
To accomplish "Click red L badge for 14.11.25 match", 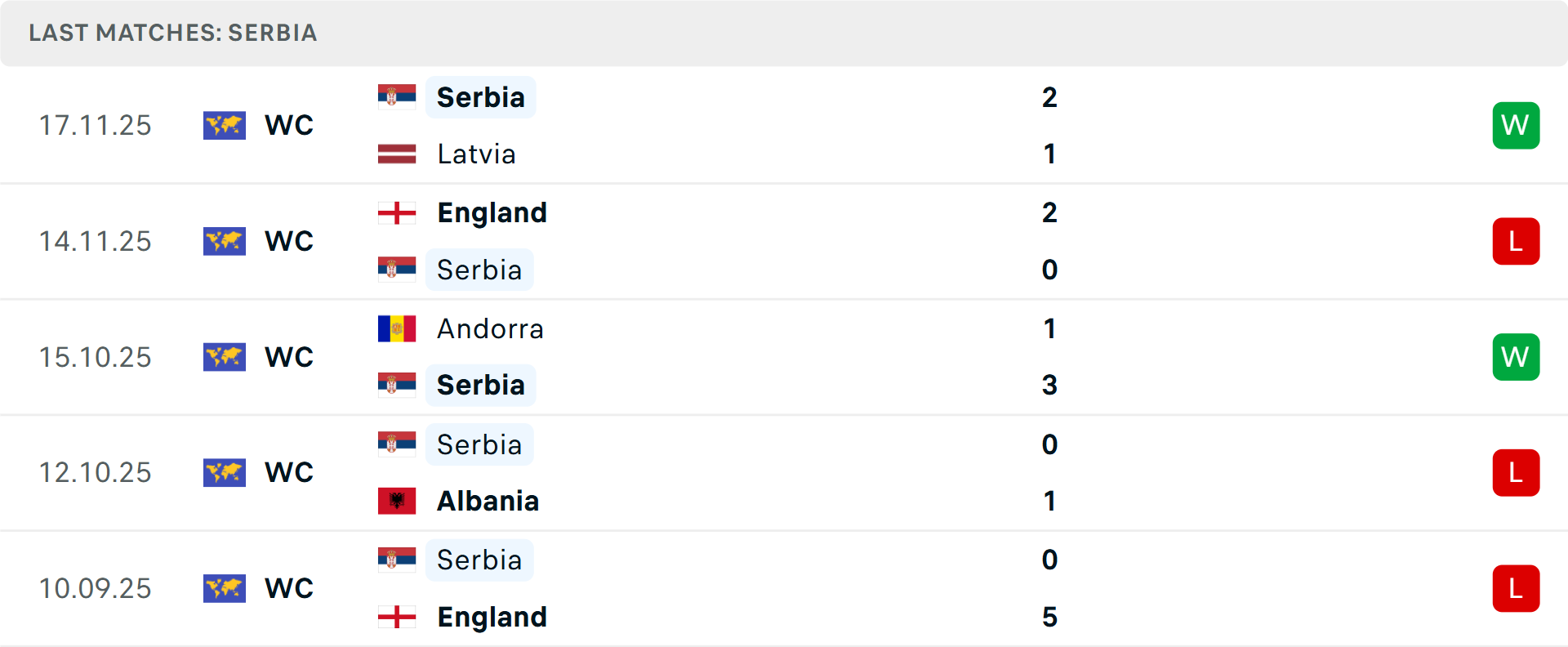I will tap(1516, 241).
